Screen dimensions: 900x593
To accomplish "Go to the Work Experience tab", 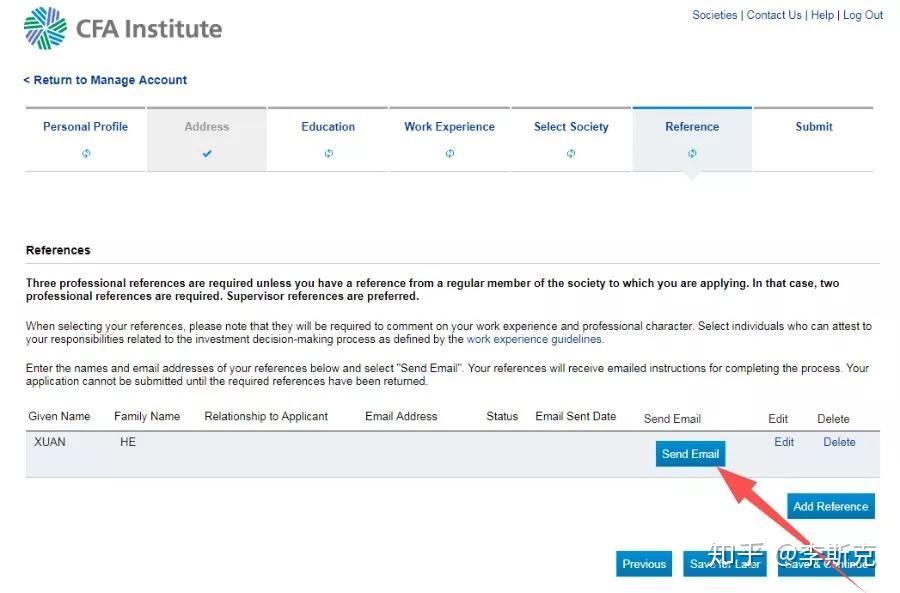I will (449, 127).
